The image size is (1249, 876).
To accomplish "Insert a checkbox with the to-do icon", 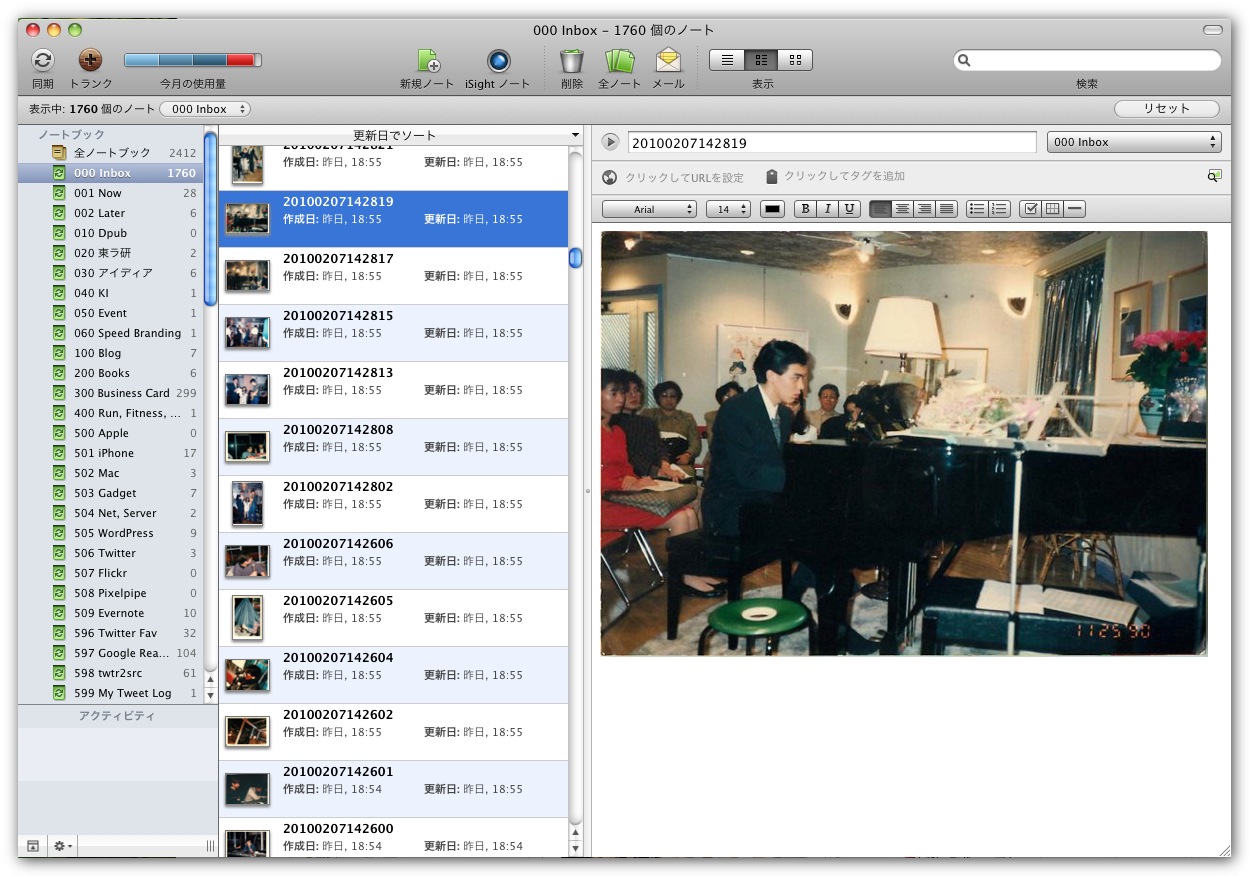I will [x=1031, y=209].
